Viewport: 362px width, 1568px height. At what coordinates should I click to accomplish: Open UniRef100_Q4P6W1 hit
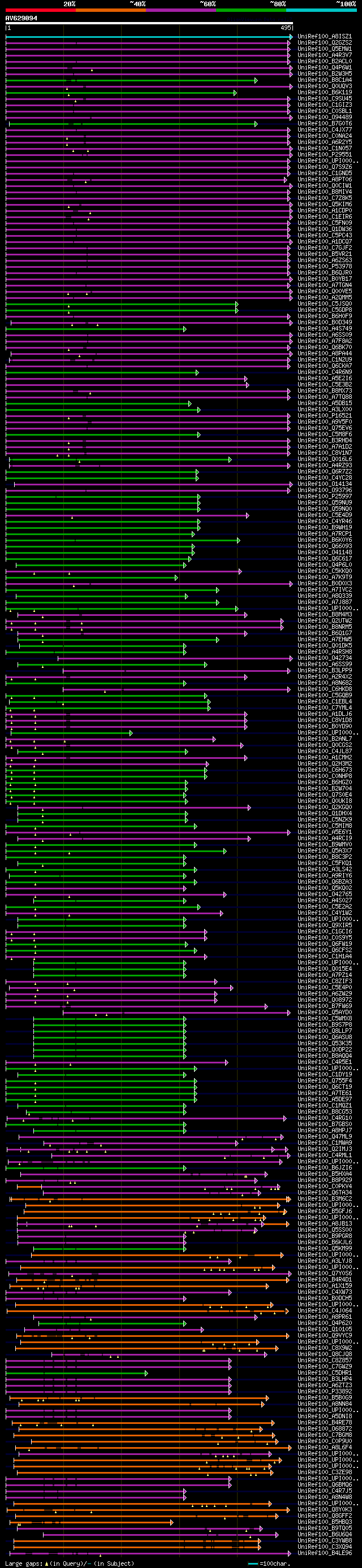[x=324, y=68]
